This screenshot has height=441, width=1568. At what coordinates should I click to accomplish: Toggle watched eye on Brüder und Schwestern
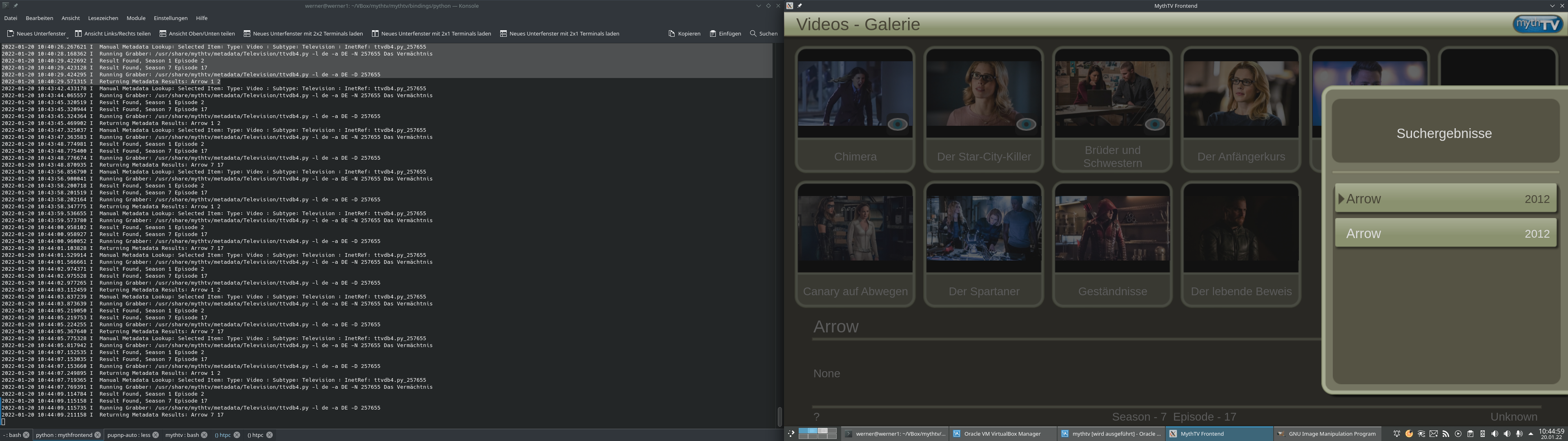tap(1154, 124)
